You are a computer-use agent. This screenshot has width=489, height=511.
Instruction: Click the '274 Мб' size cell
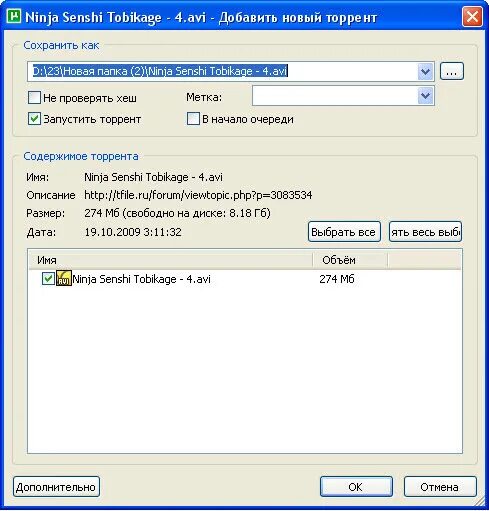tap(337, 279)
